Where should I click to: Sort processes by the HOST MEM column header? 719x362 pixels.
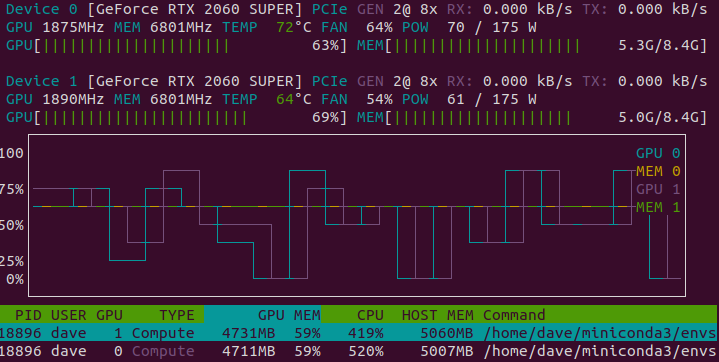(x=437, y=315)
